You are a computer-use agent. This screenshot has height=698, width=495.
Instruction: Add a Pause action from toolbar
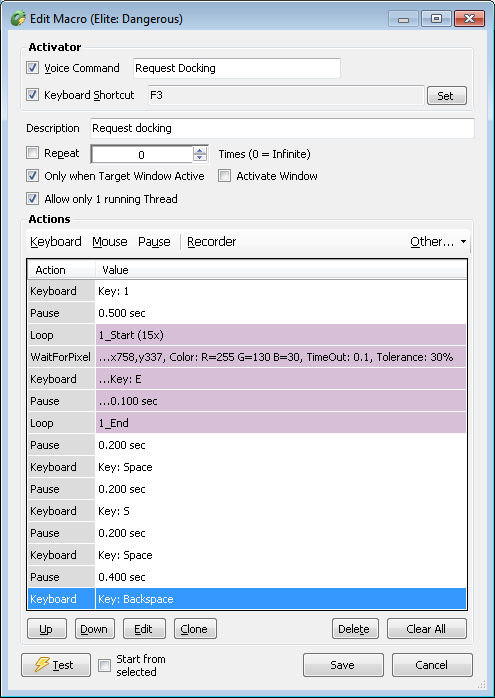[x=154, y=242]
